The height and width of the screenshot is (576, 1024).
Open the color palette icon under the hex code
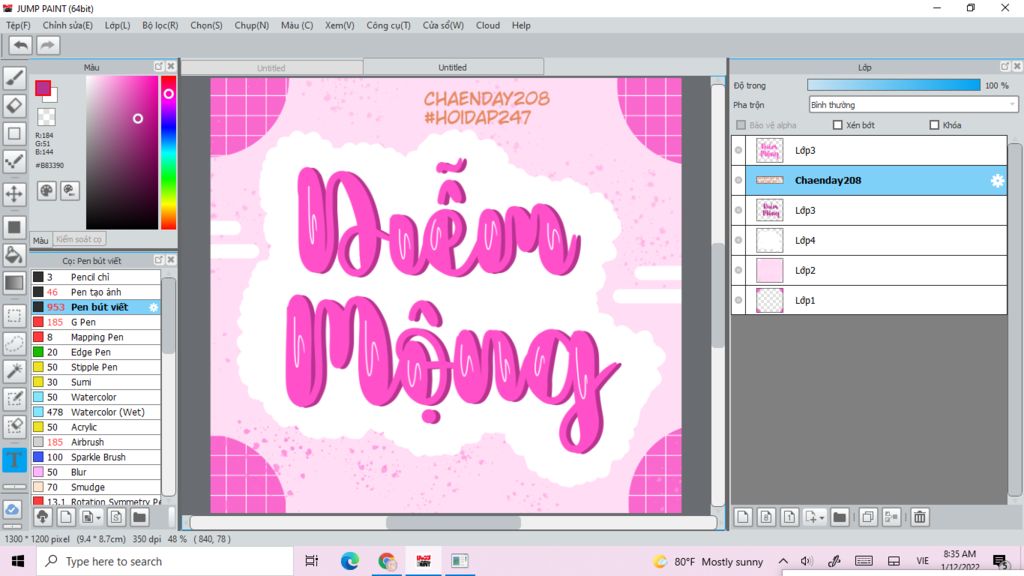[x=46, y=191]
